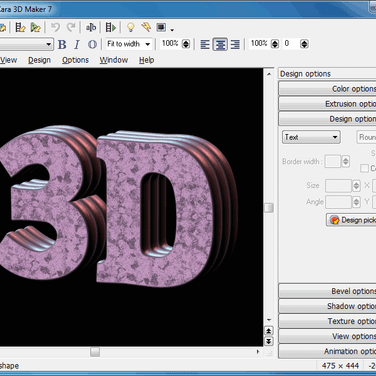The height and width of the screenshot is (376, 376).
Task: Expand the Texture options panel
Action: [x=327, y=321]
